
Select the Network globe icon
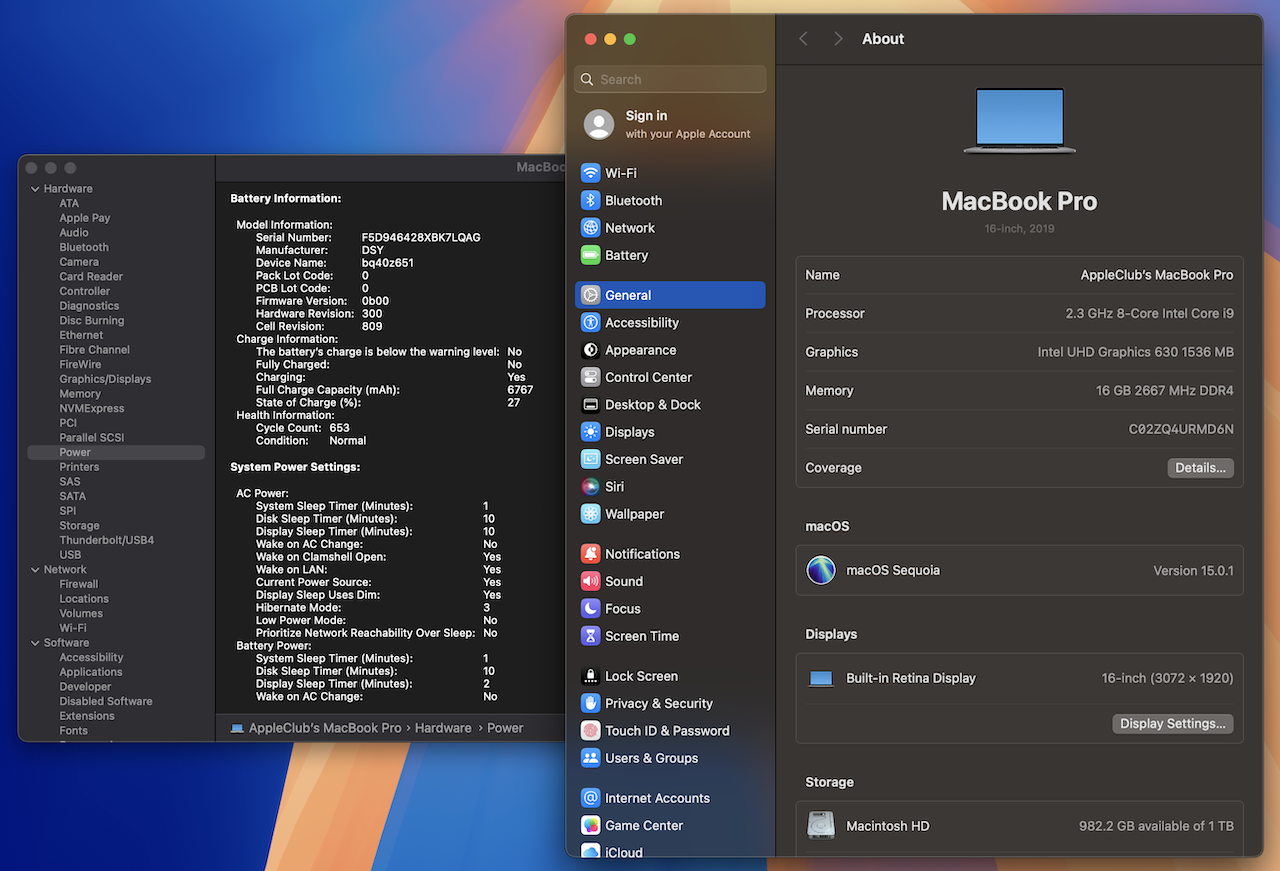coord(590,227)
